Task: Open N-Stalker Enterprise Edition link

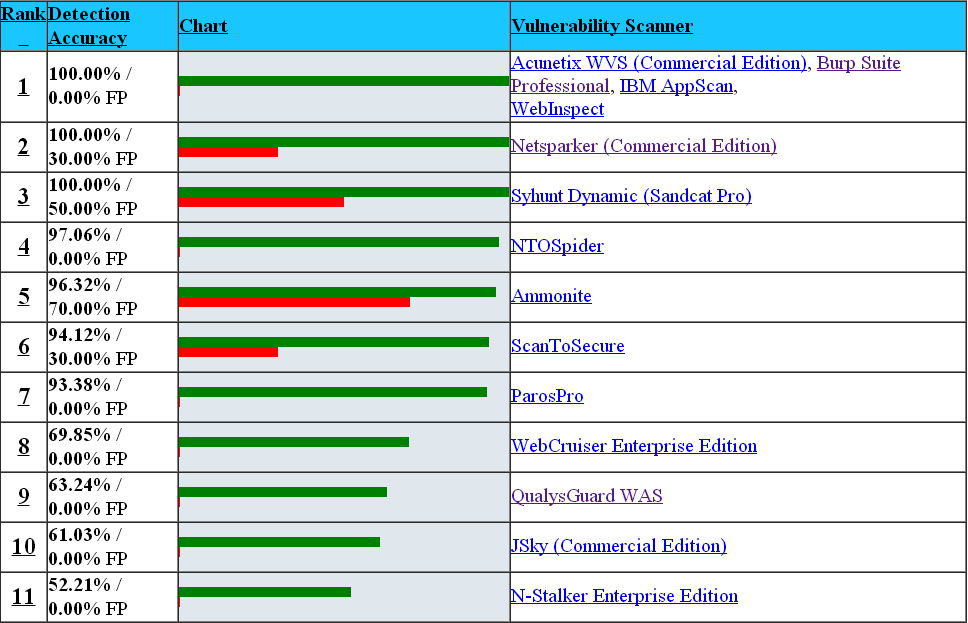Action: point(624,596)
